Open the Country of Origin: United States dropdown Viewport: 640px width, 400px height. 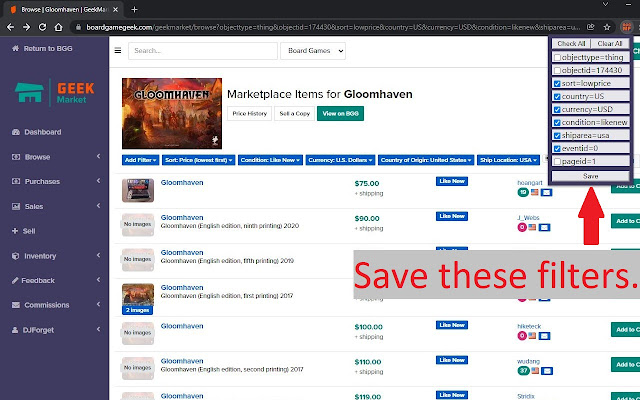426,160
